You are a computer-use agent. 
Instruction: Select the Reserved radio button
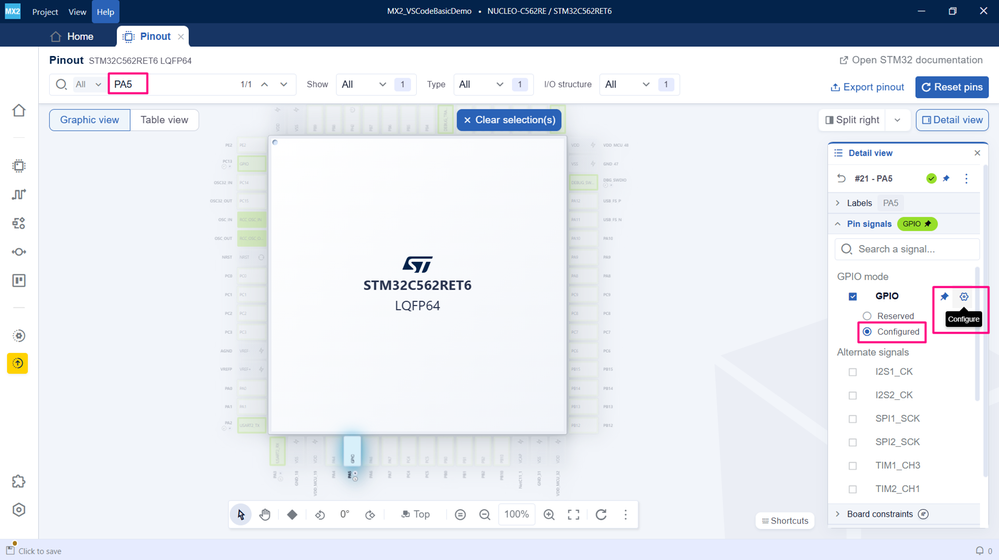coord(867,316)
